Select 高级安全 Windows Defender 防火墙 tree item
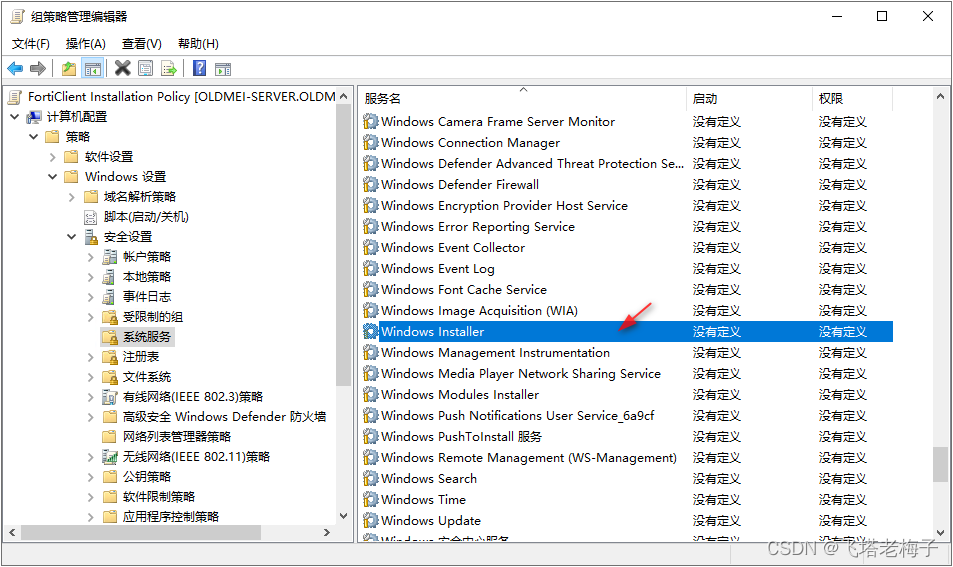 [224, 417]
